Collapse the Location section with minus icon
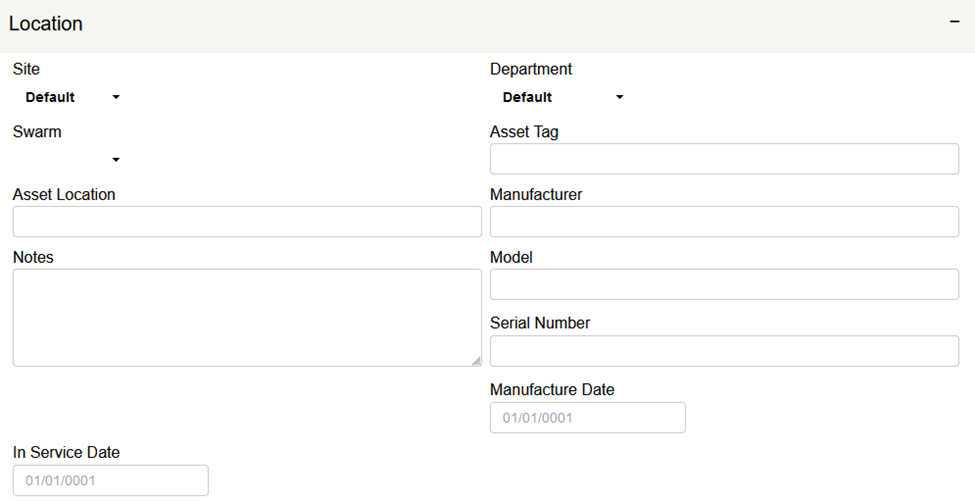 [x=954, y=23]
